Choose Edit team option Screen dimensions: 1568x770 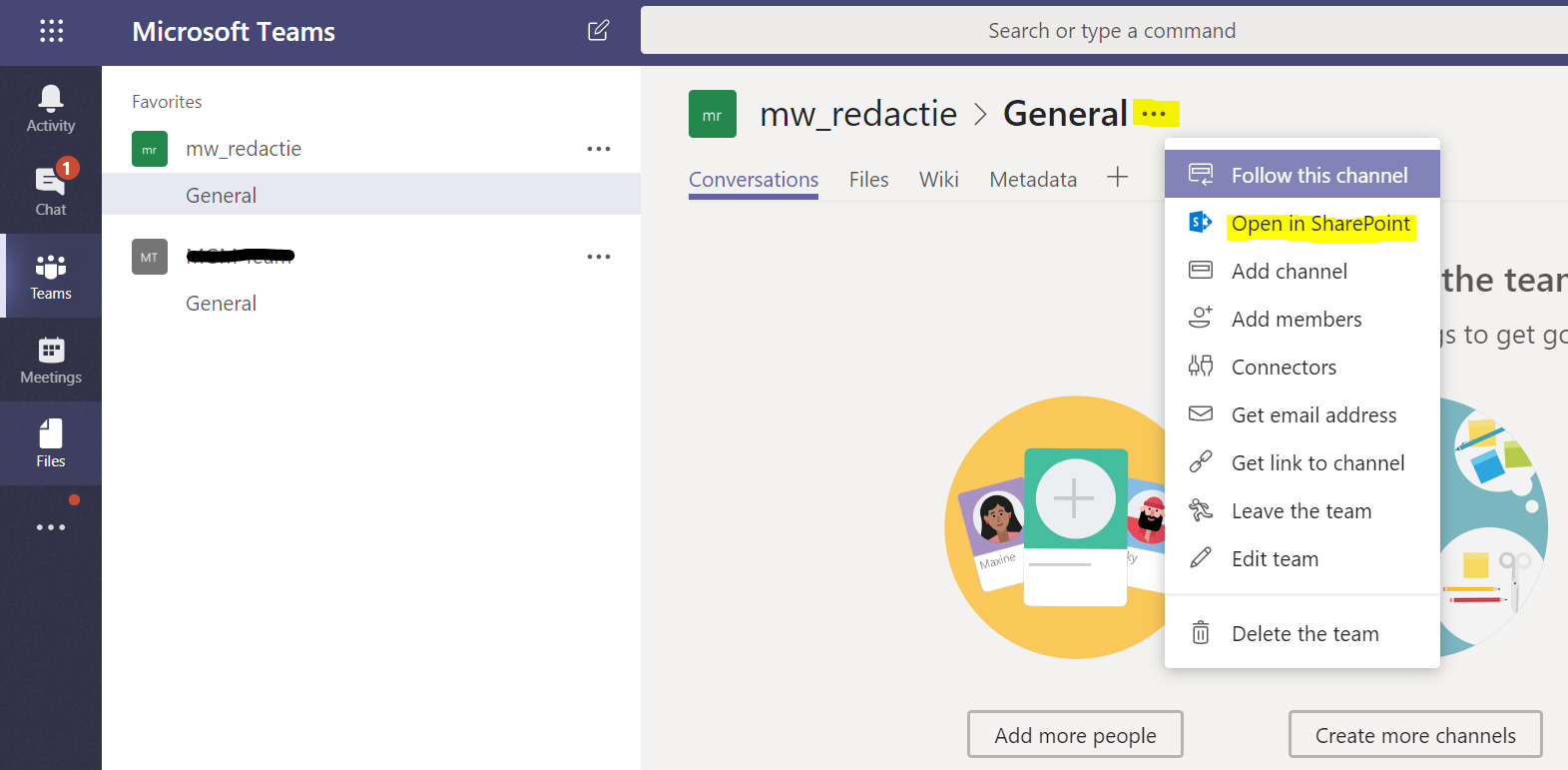point(1303,558)
